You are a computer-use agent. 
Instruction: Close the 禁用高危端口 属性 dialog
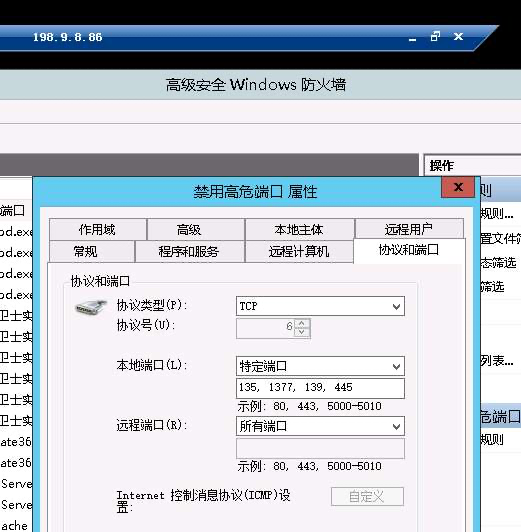458,187
